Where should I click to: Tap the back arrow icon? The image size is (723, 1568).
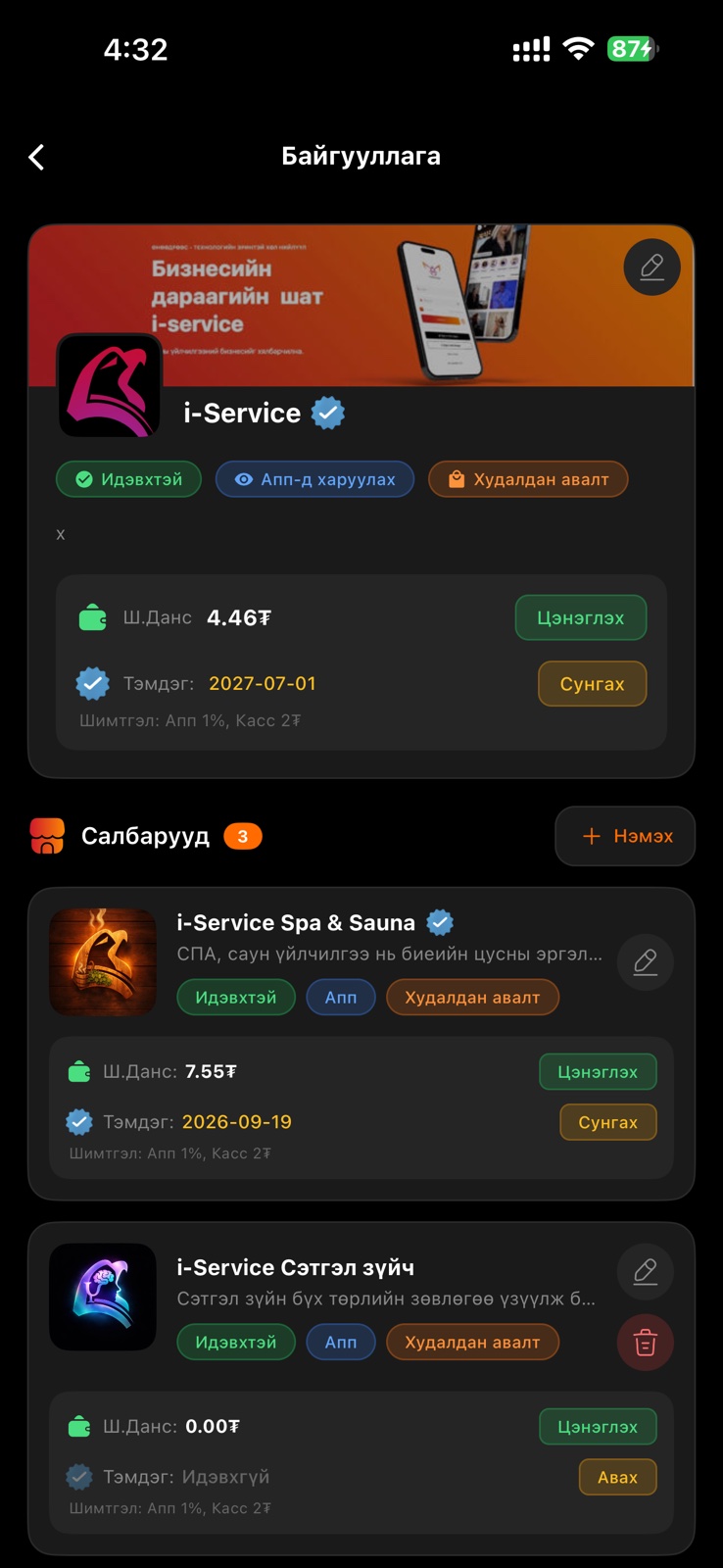37,157
